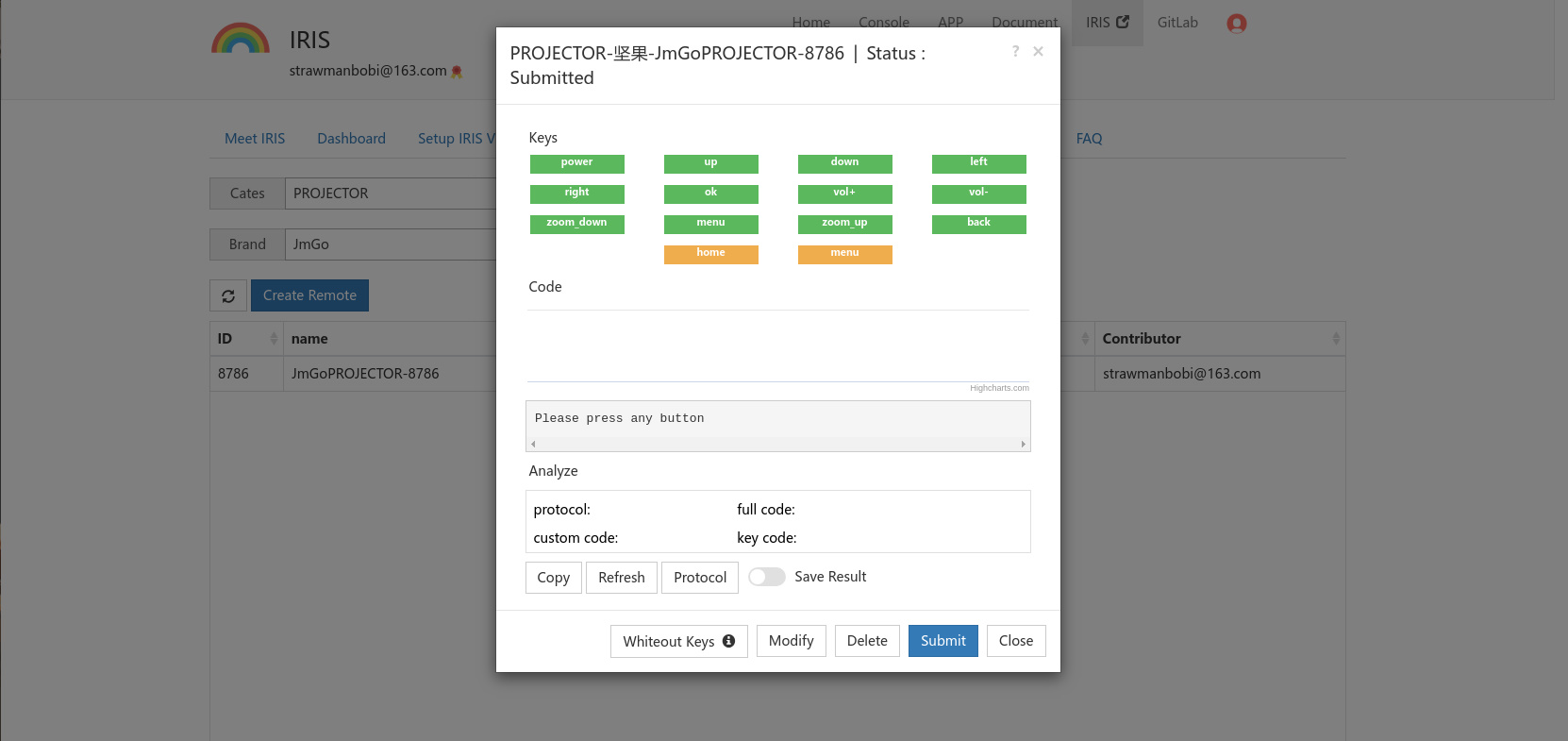Click the user avatar icon in top navigation
Image resolution: width=1568 pixels, height=741 pixels.
1236,24
